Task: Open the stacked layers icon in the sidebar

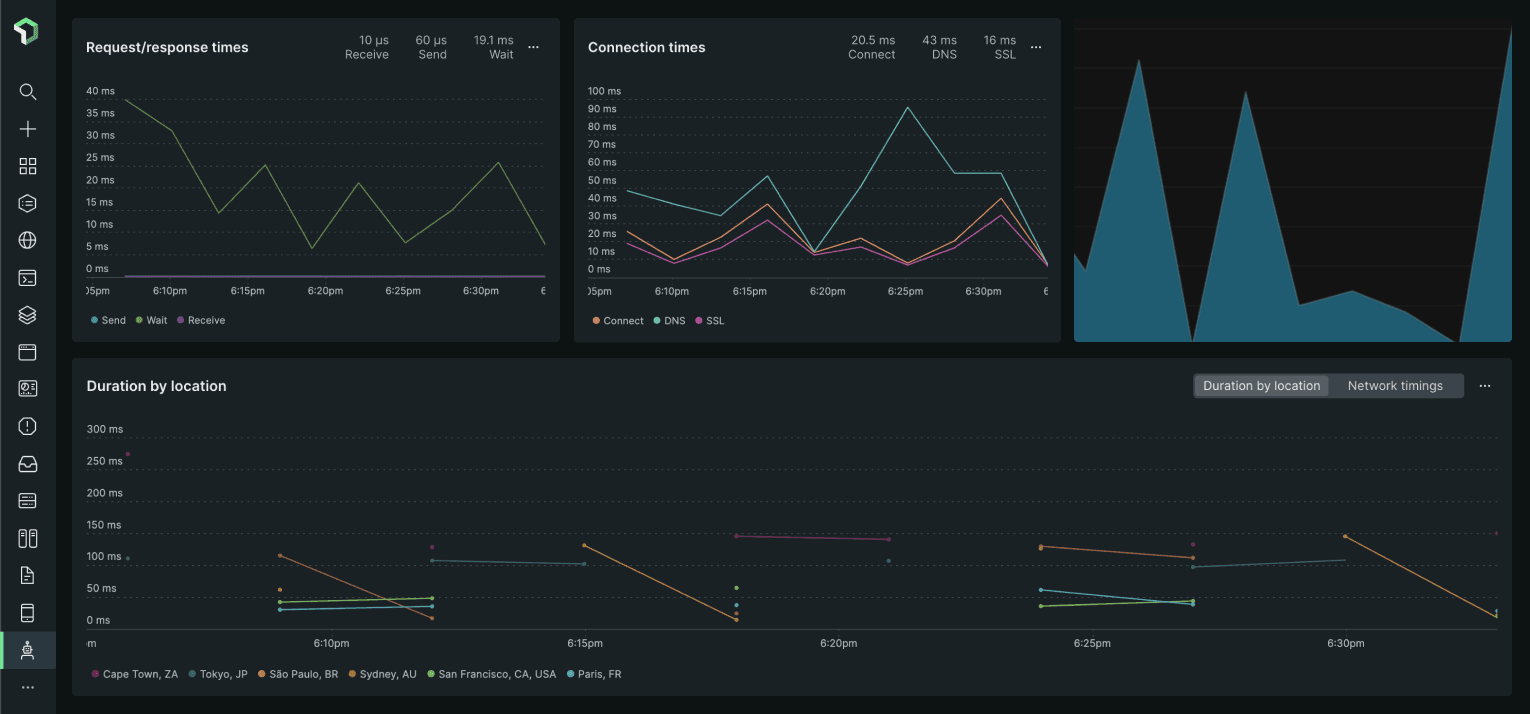Action: click(28, 315)
